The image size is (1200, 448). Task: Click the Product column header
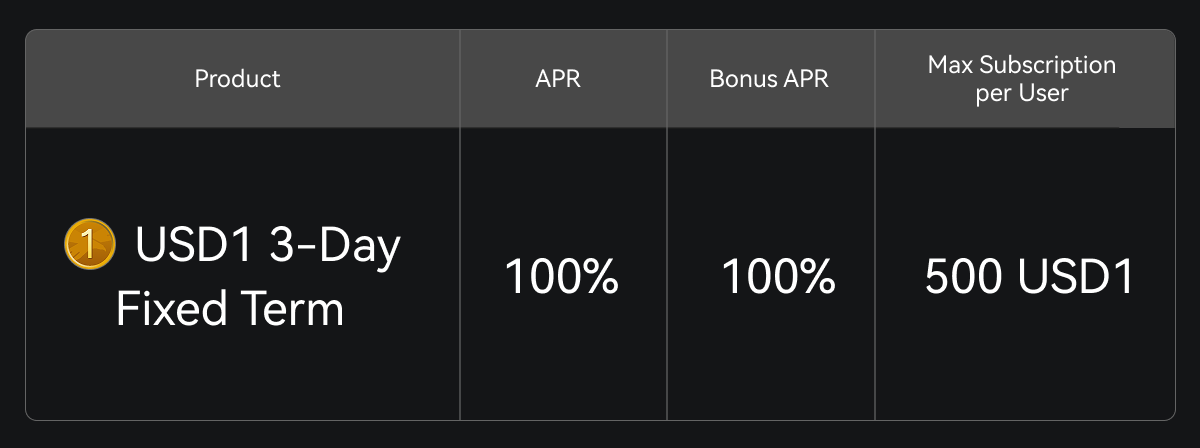237,79
